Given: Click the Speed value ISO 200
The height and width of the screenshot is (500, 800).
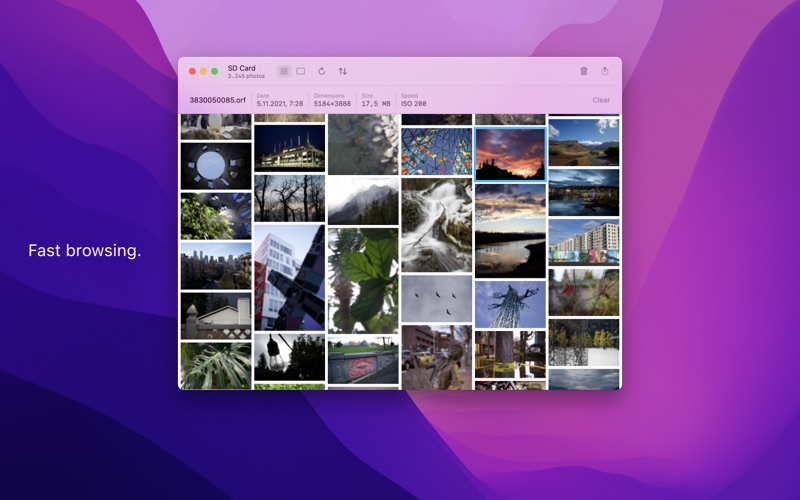Looking at the screenshot, I should click(413, 104).
